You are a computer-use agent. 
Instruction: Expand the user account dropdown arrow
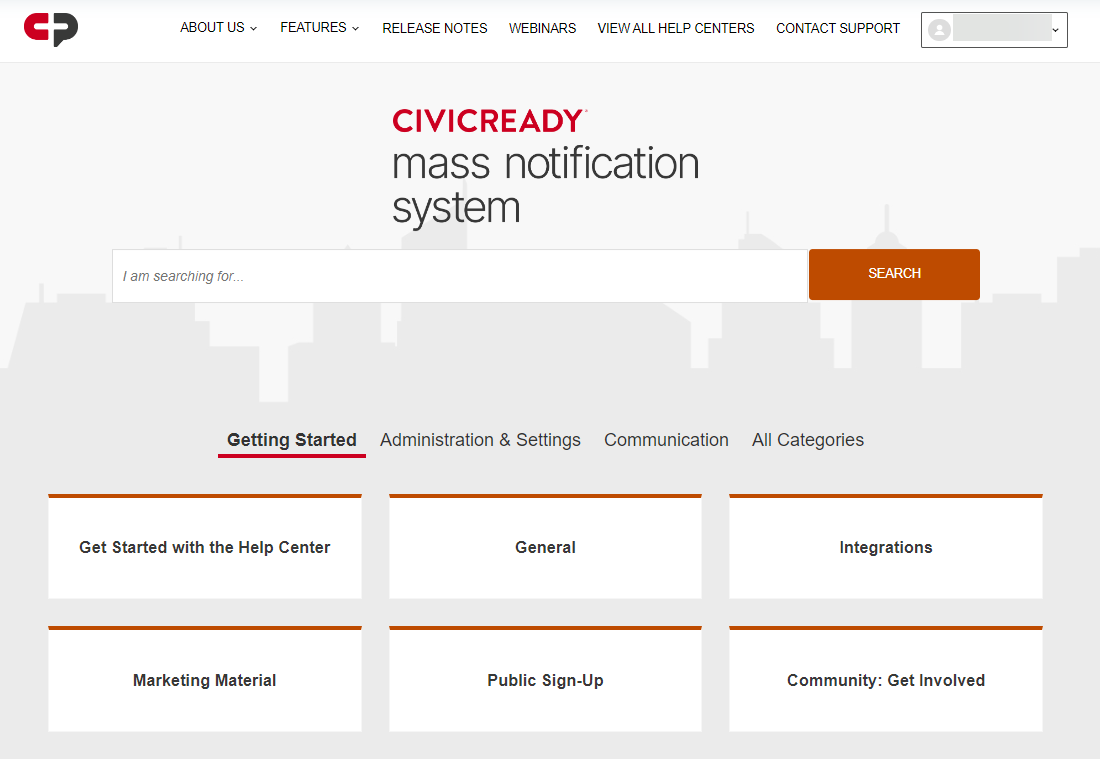pos(1055,29)
